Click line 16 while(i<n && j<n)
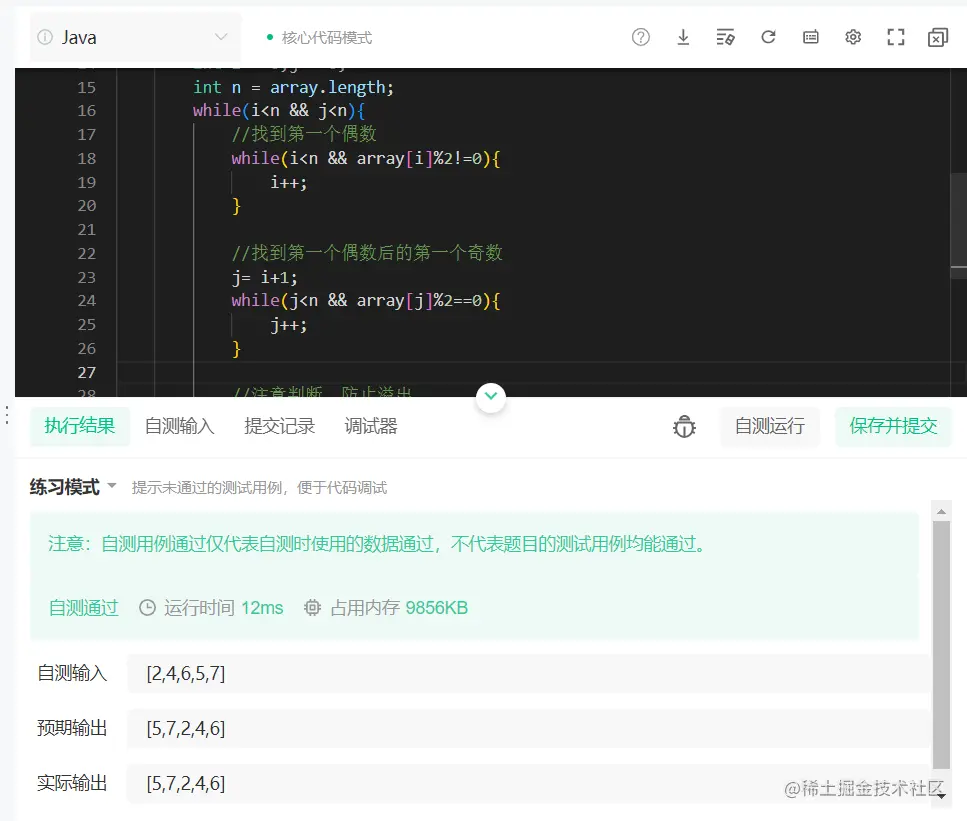967x821 pixels. [279, 111]
